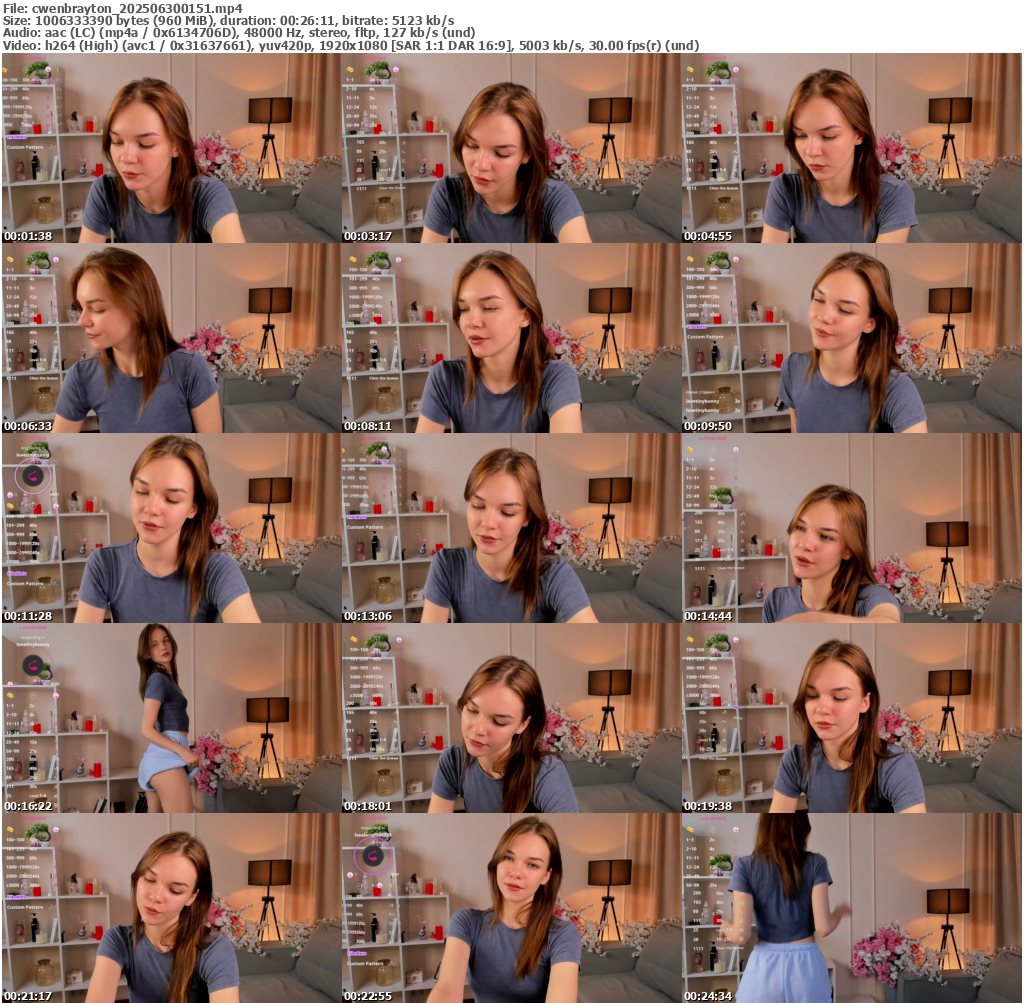
Task: Open the thumbnail stamped 00:01:38
Action: [171, 148]
